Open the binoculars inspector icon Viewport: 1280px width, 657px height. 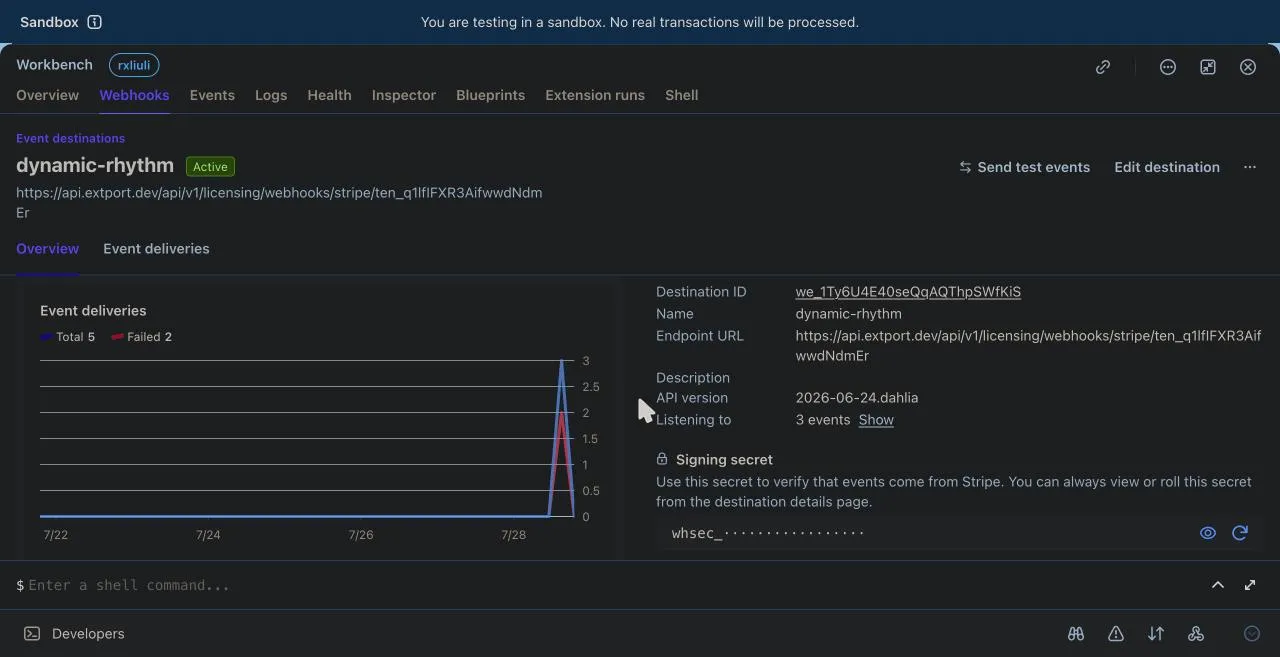pos(1076,634)
